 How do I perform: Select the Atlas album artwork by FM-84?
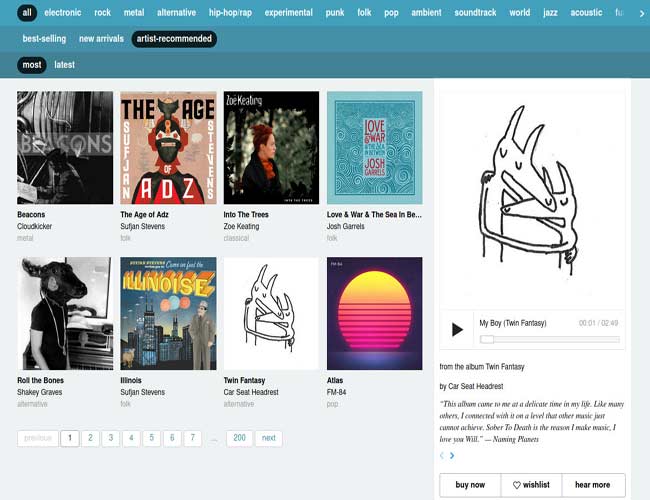point(374,314)
